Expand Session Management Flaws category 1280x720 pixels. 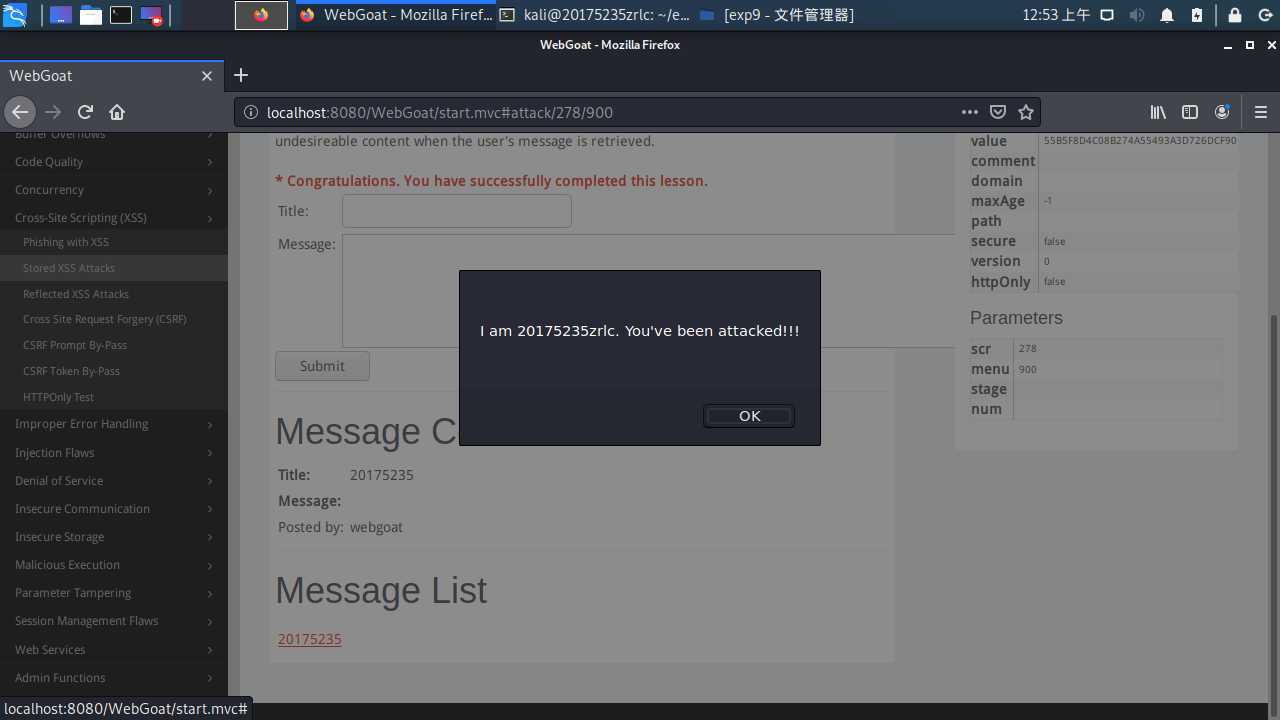click(x=114, y=621)
